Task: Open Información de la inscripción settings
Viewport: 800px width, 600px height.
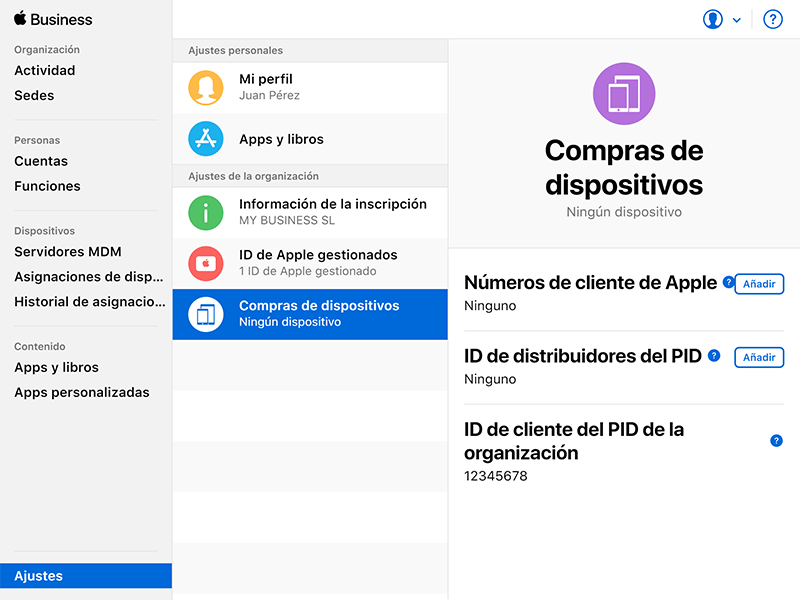Action: (310, 213)
